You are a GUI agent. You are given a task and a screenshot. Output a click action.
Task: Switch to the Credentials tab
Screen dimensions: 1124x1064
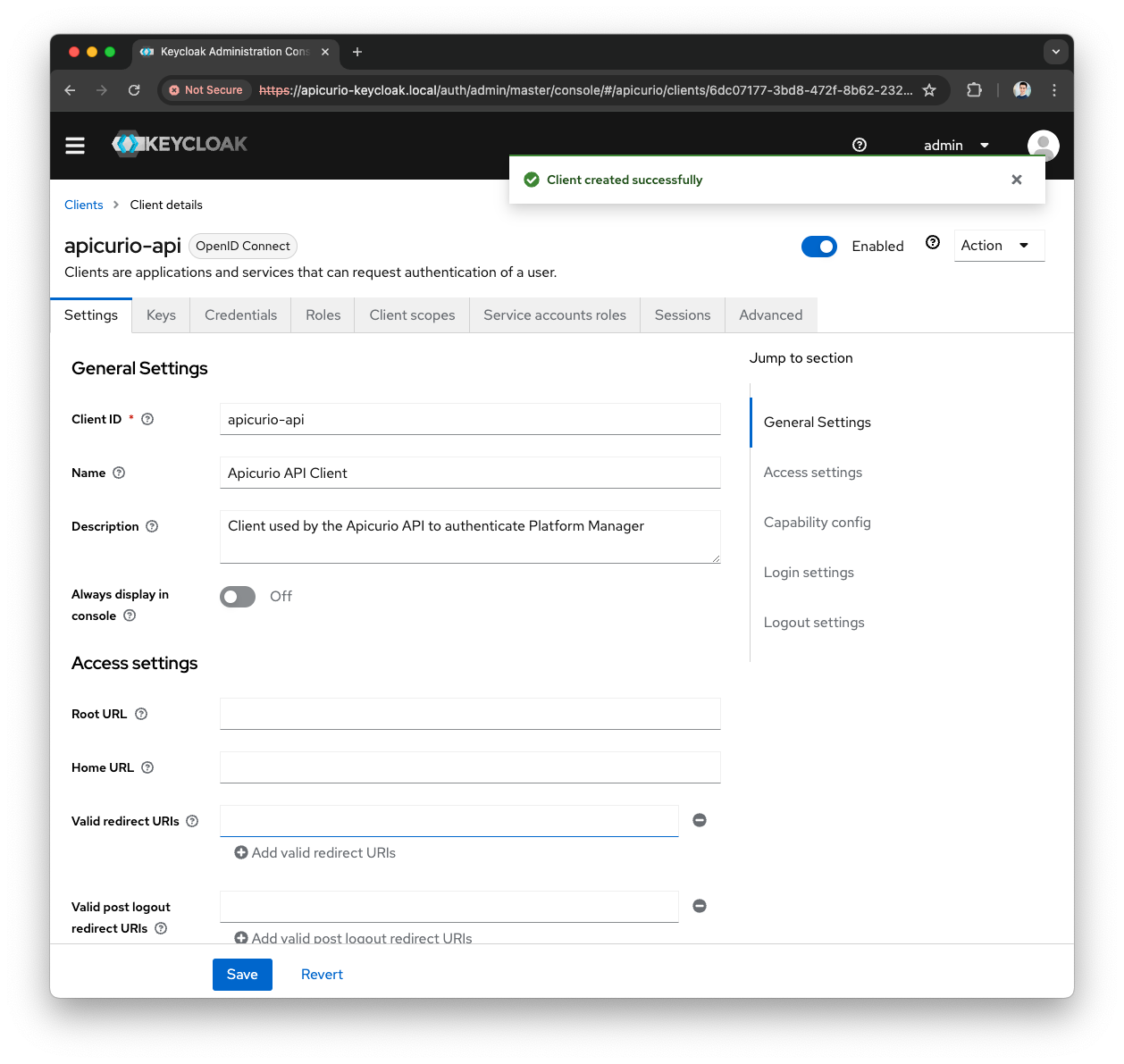[x=240, y=314]
